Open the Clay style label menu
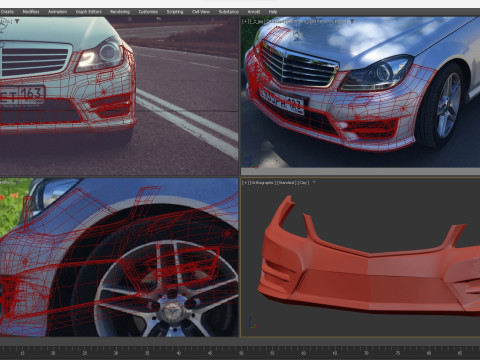The image size is (480, 360). point(303,183)
